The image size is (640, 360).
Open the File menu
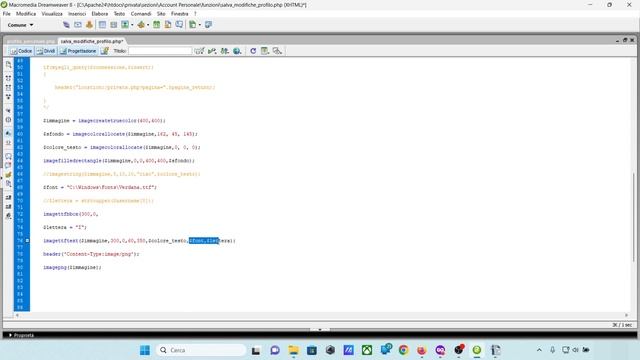tap(7, 13)
